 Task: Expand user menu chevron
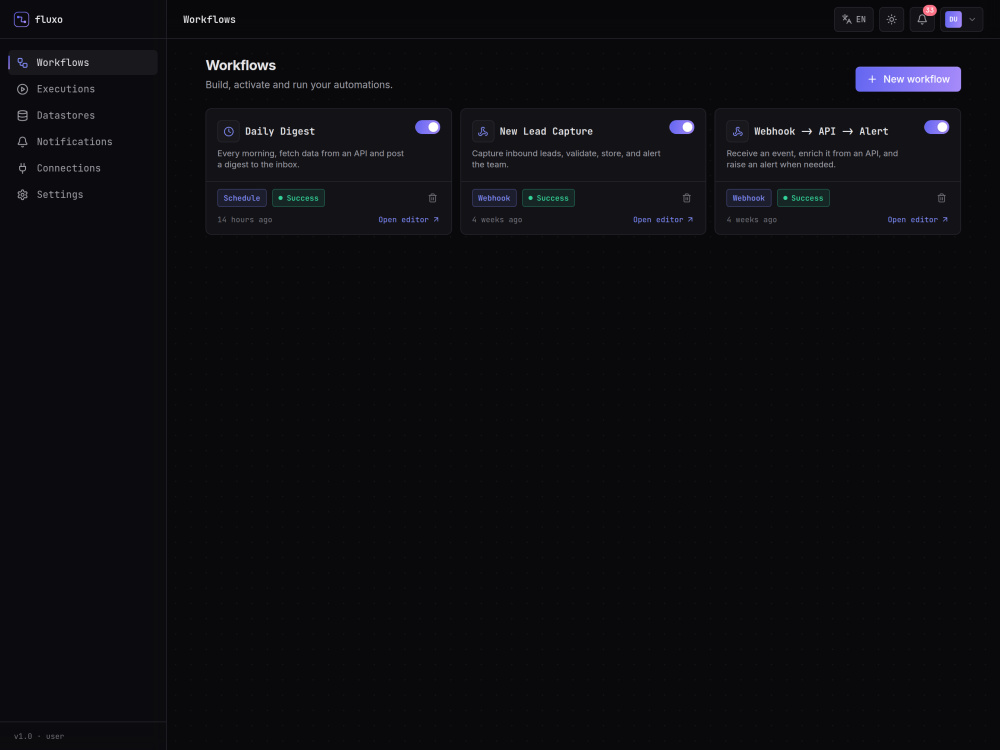point(972,19)
